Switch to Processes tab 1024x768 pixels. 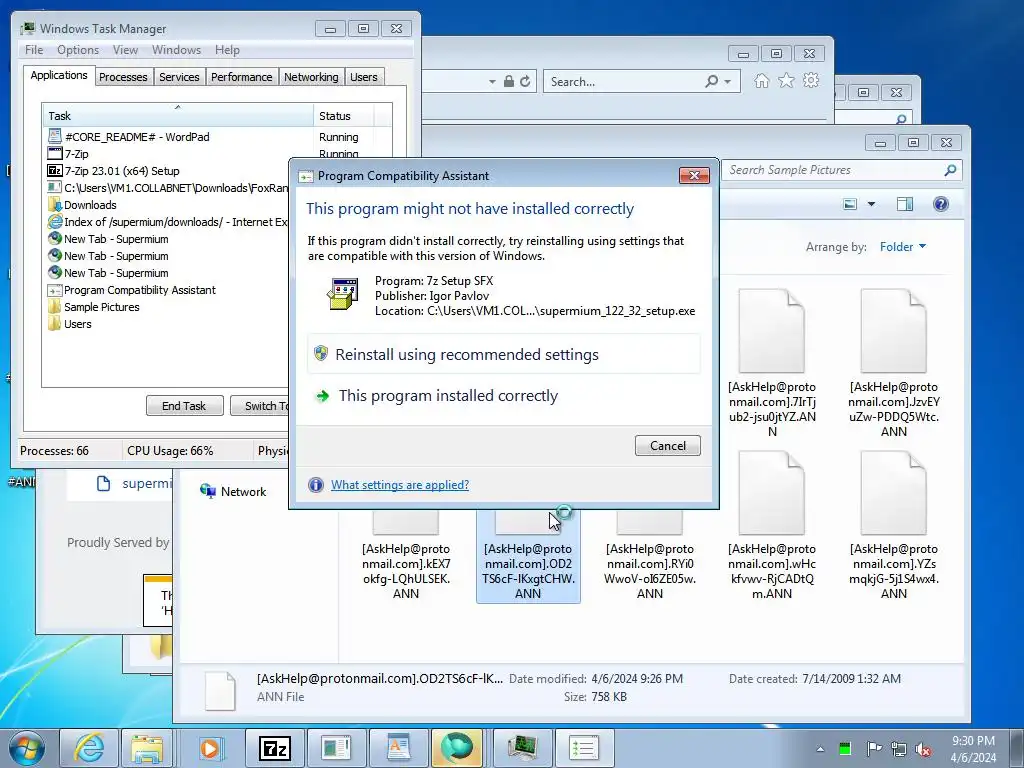point(123,77)
